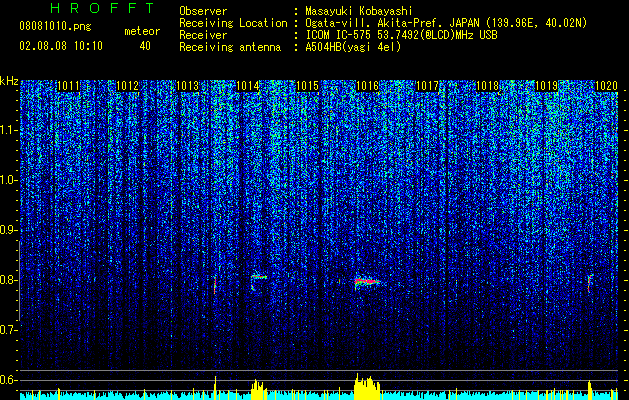
Task: Click time marker 1011
Action: [68, 86]
